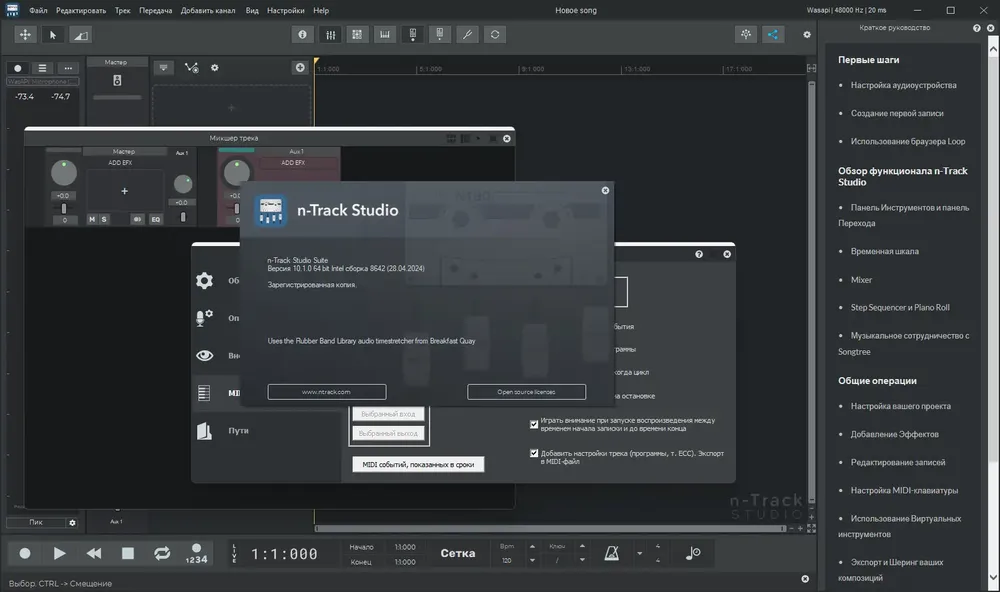The image size is (1000, 592).
Task: Adjust the Aux 1 send knob in mixer
Action: (x=183, y=184)
